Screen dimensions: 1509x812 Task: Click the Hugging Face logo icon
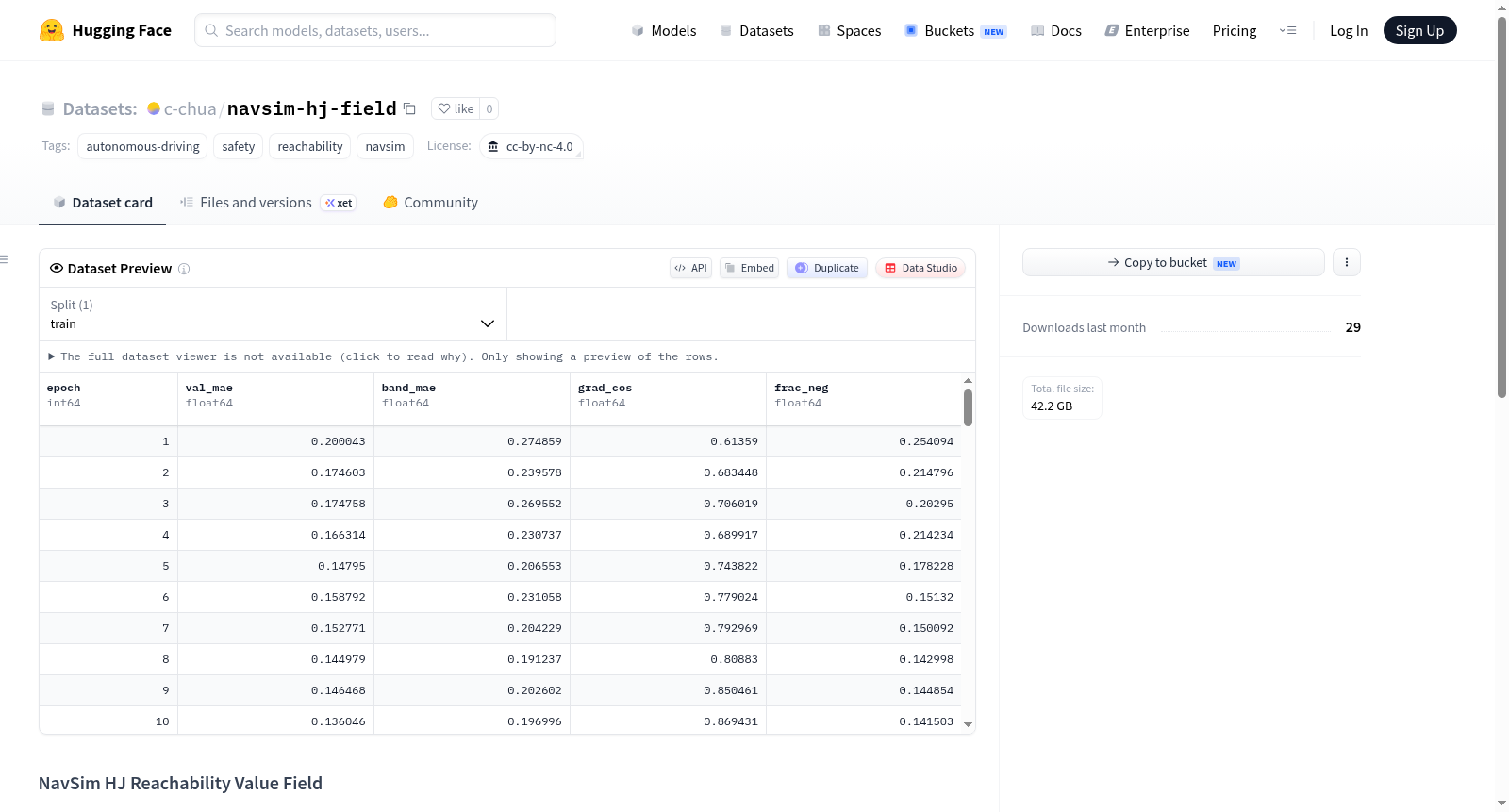click(x=52, y=30)
